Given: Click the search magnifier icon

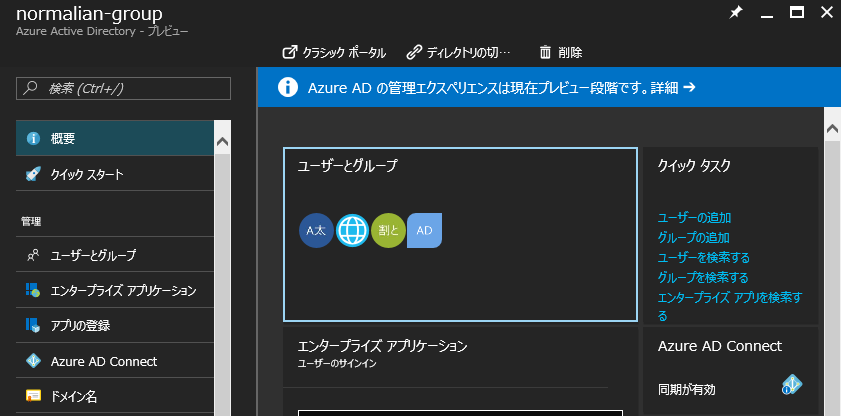Looking at the screenshot, I should click(x=32, y=88).
